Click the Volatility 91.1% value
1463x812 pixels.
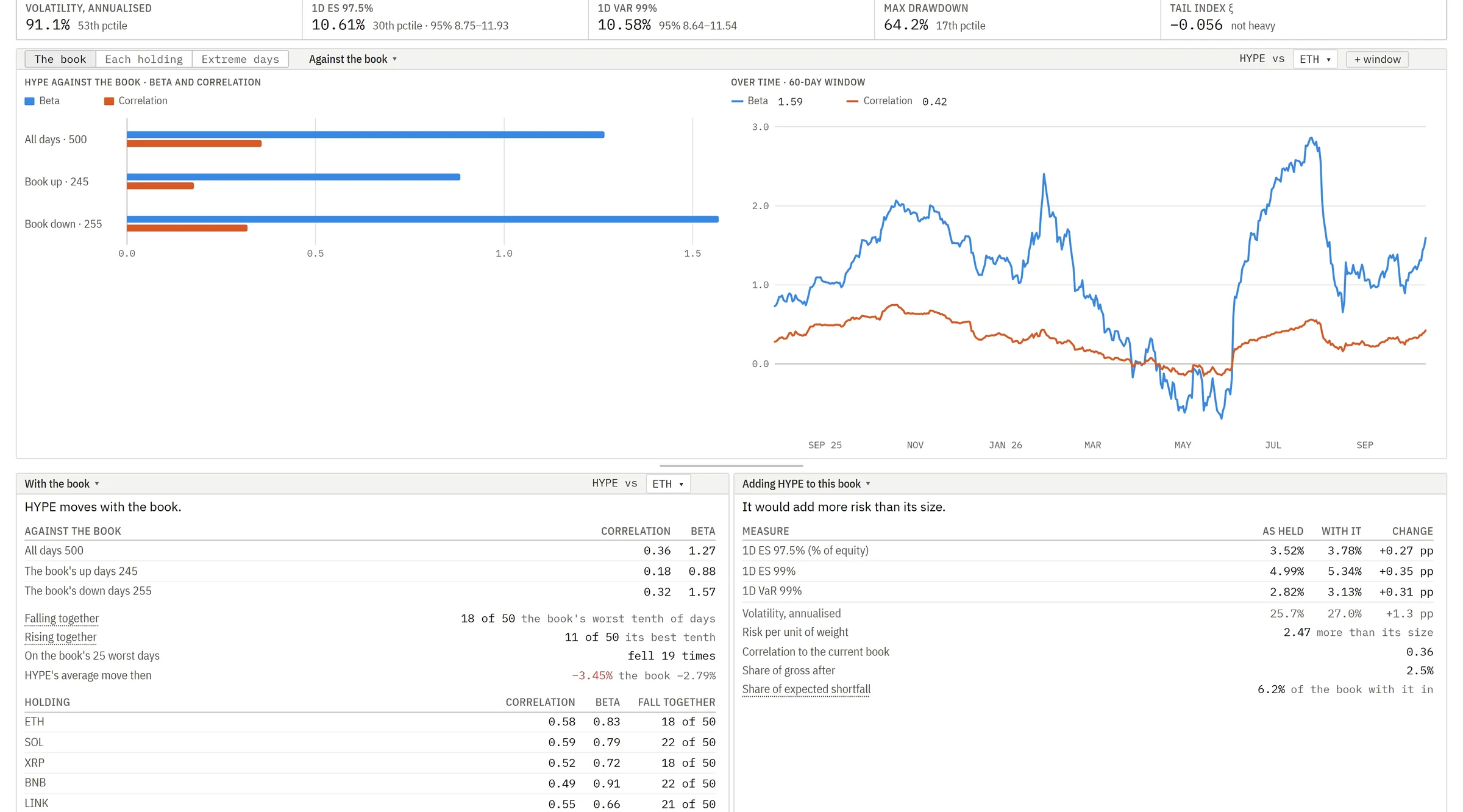click(x=48, y=25)
